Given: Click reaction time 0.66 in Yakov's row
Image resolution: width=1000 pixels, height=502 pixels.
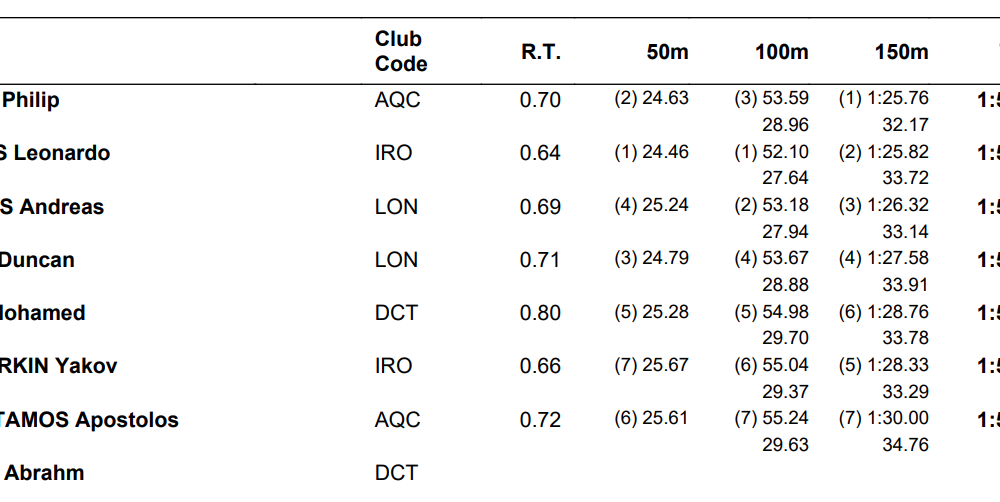Looking at the screenshot, I should (x=540, y=366).
